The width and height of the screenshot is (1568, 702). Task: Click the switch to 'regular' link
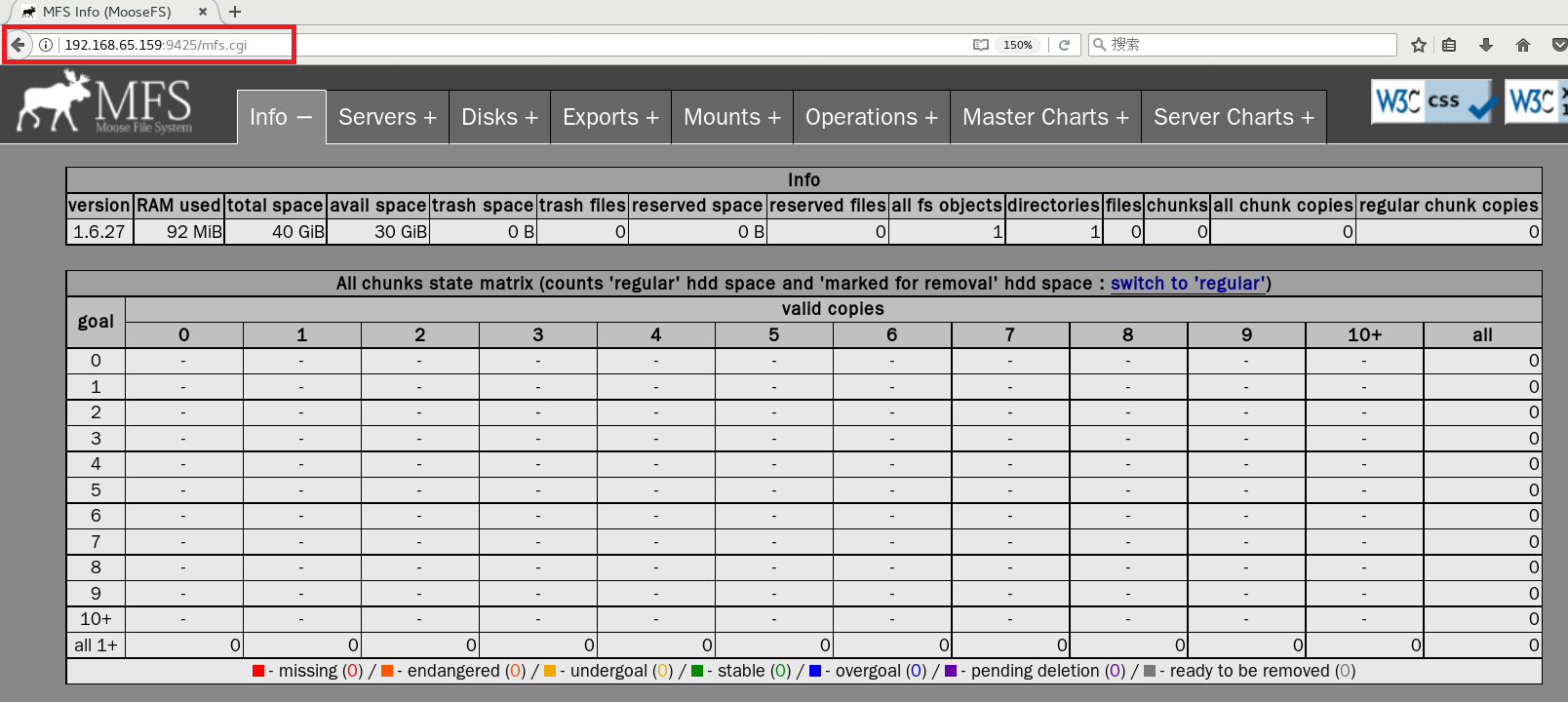point(1188,284)
